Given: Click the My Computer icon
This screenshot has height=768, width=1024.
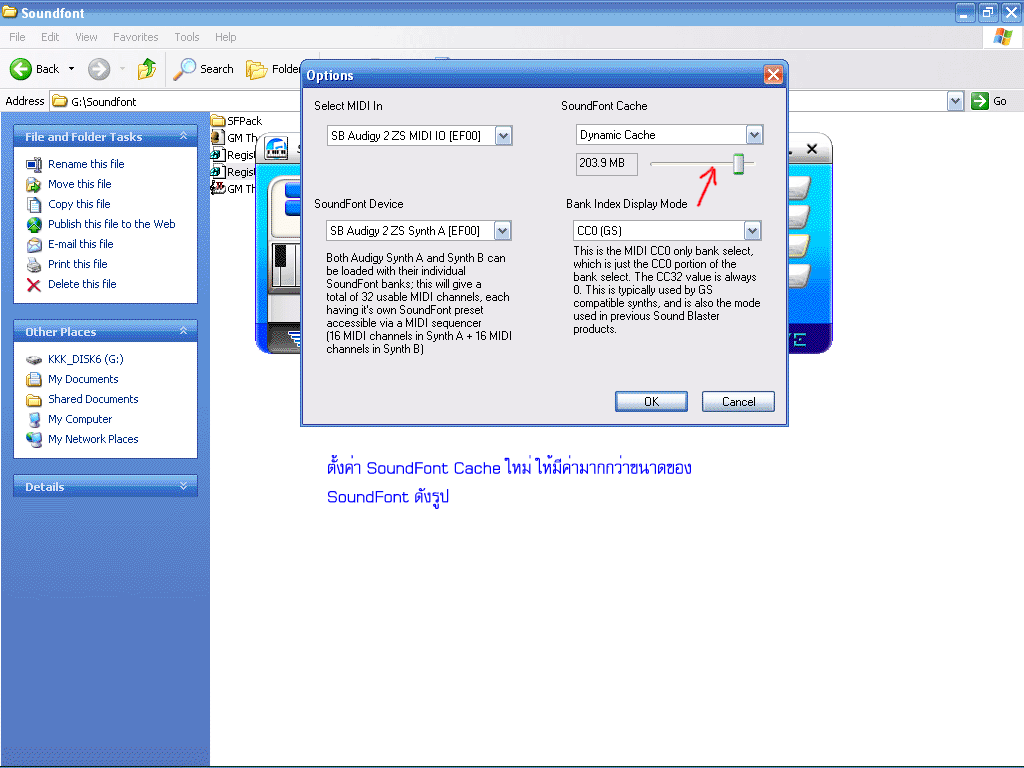Looking at the screenshot, I should point(34,420).
